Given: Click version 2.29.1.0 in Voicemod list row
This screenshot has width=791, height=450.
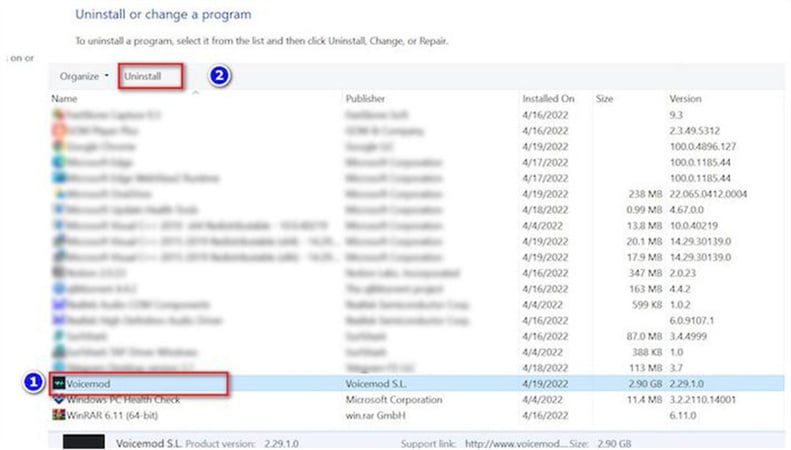Looking at the screenshot, I should [687, 383].
